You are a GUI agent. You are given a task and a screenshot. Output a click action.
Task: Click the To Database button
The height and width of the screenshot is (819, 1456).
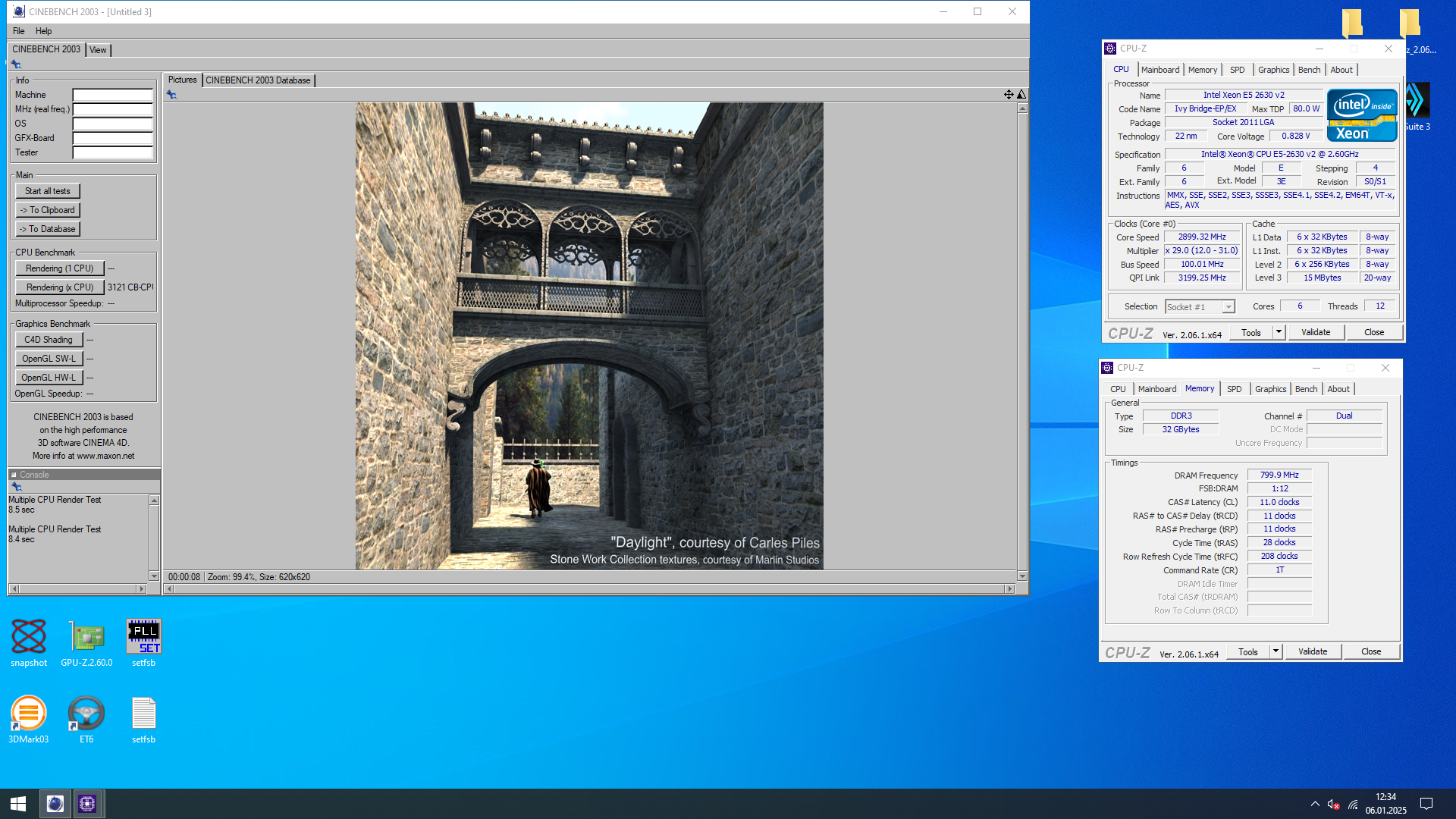tap(48, 229)
